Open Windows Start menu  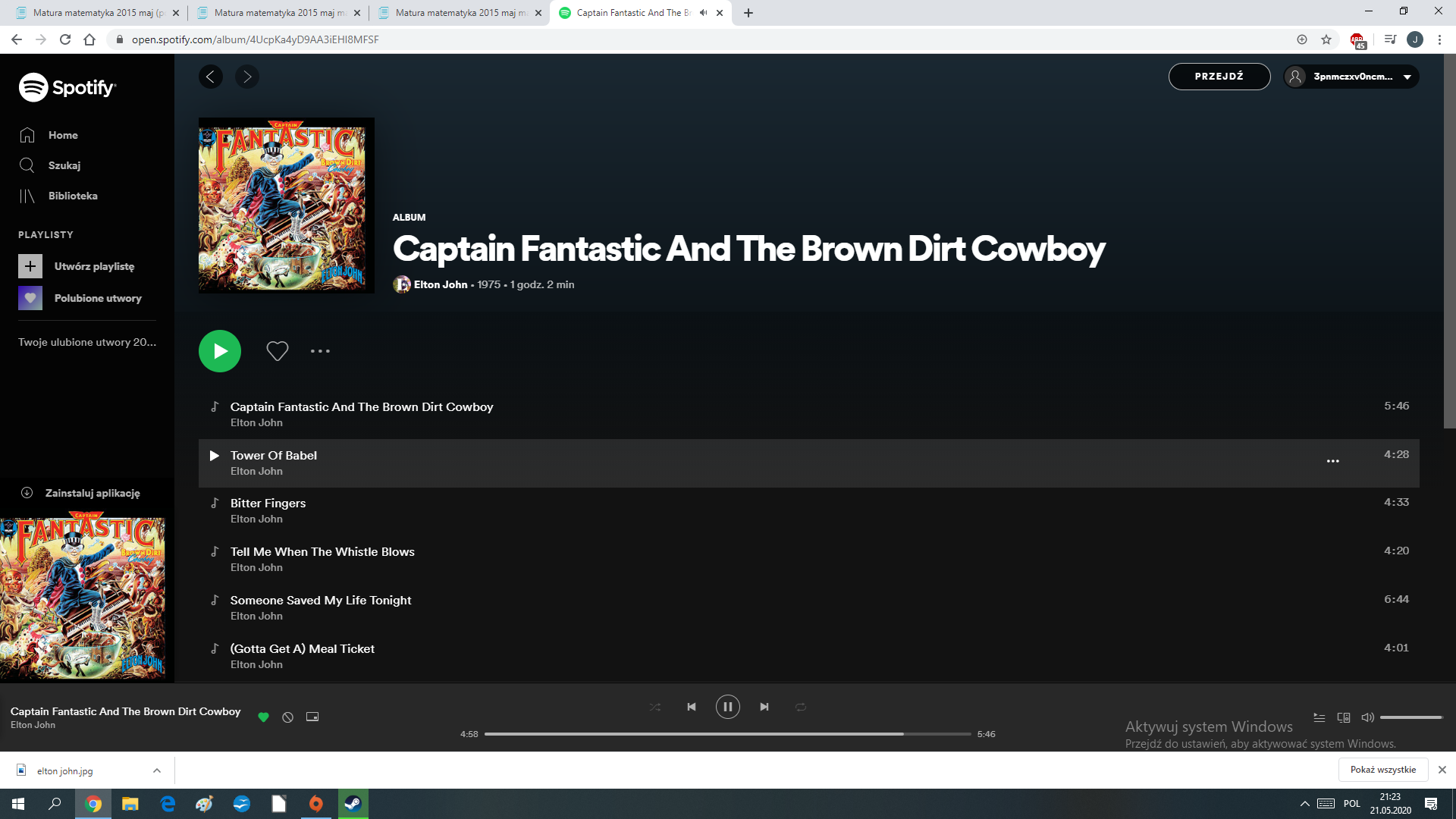coord(18,804)
